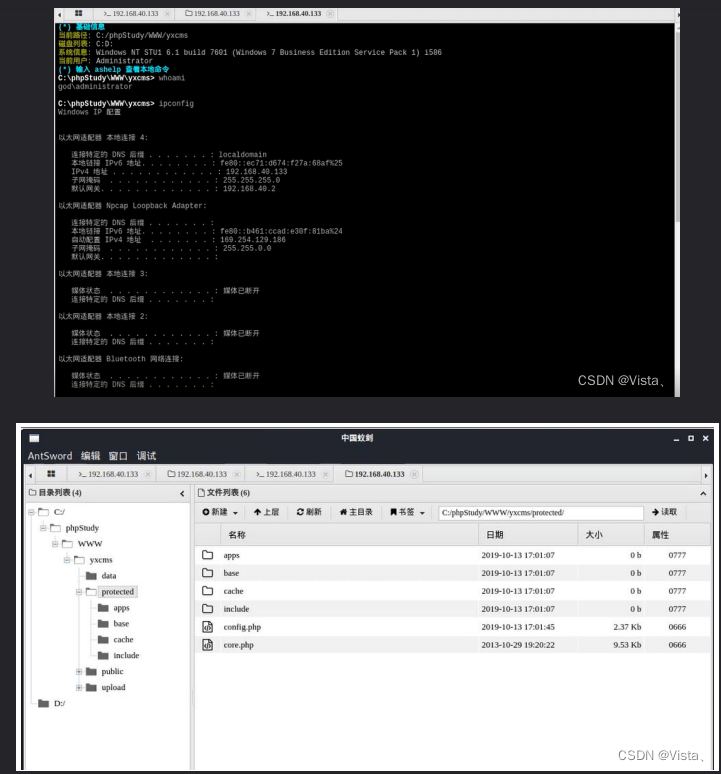Open the 书签 bookmarks dropdown
Screen dimensions: 721x774
[x=407, y=512]
